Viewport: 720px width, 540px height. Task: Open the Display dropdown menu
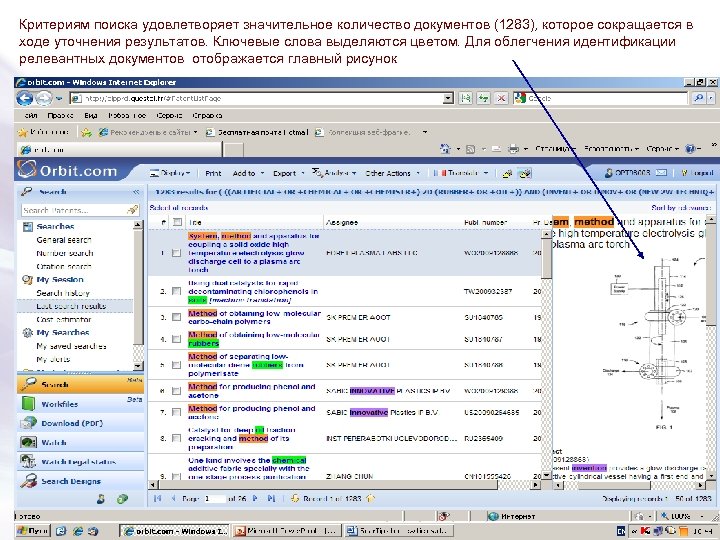[170, 173]
